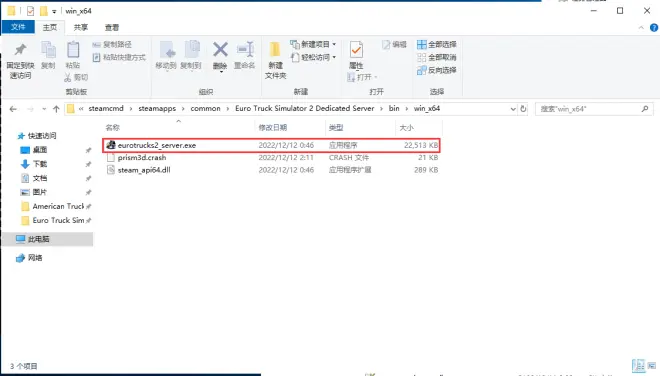Click the Copy (复制) ribbon icon

[48, 50]
